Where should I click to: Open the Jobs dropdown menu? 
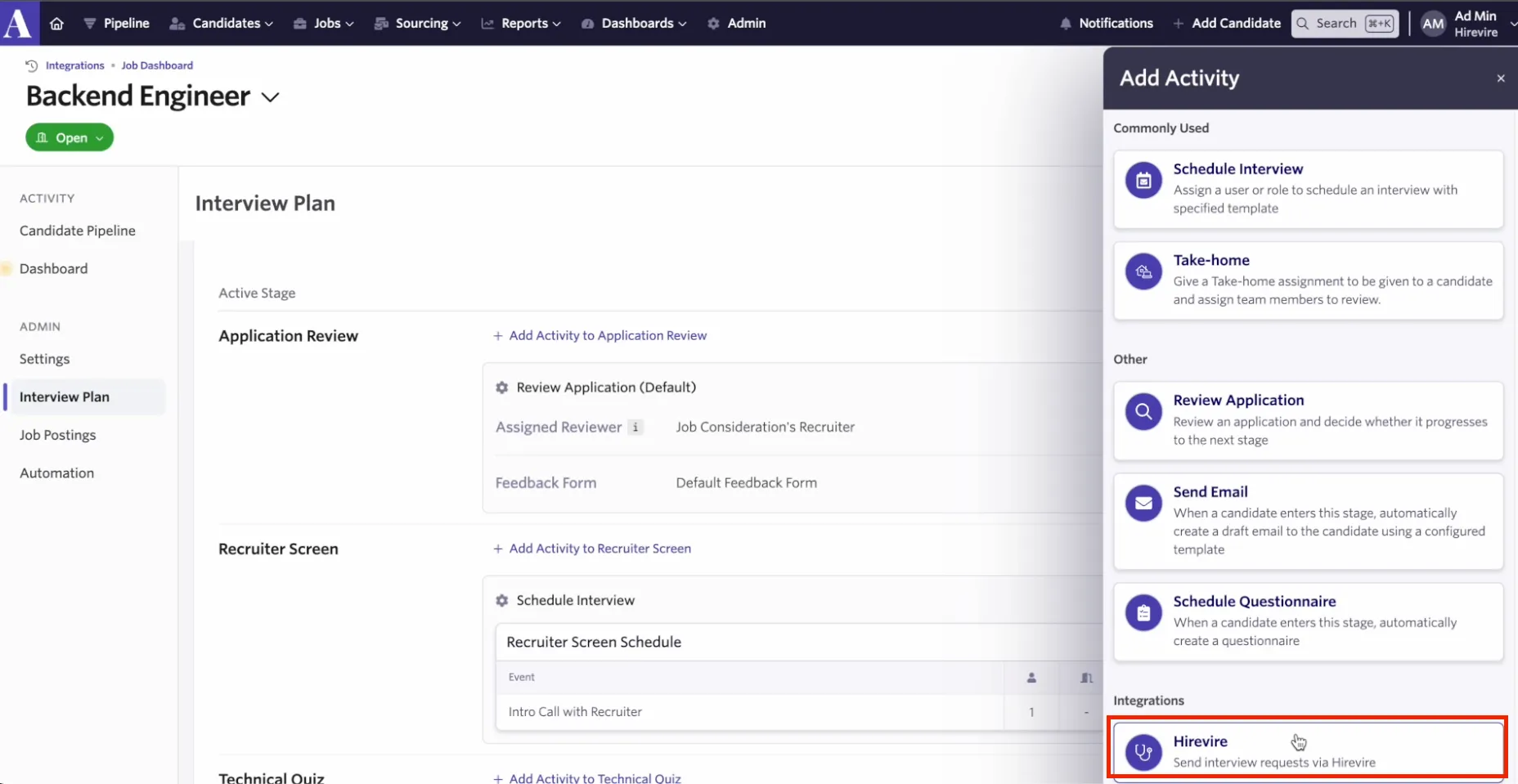(x=324, y=24)
